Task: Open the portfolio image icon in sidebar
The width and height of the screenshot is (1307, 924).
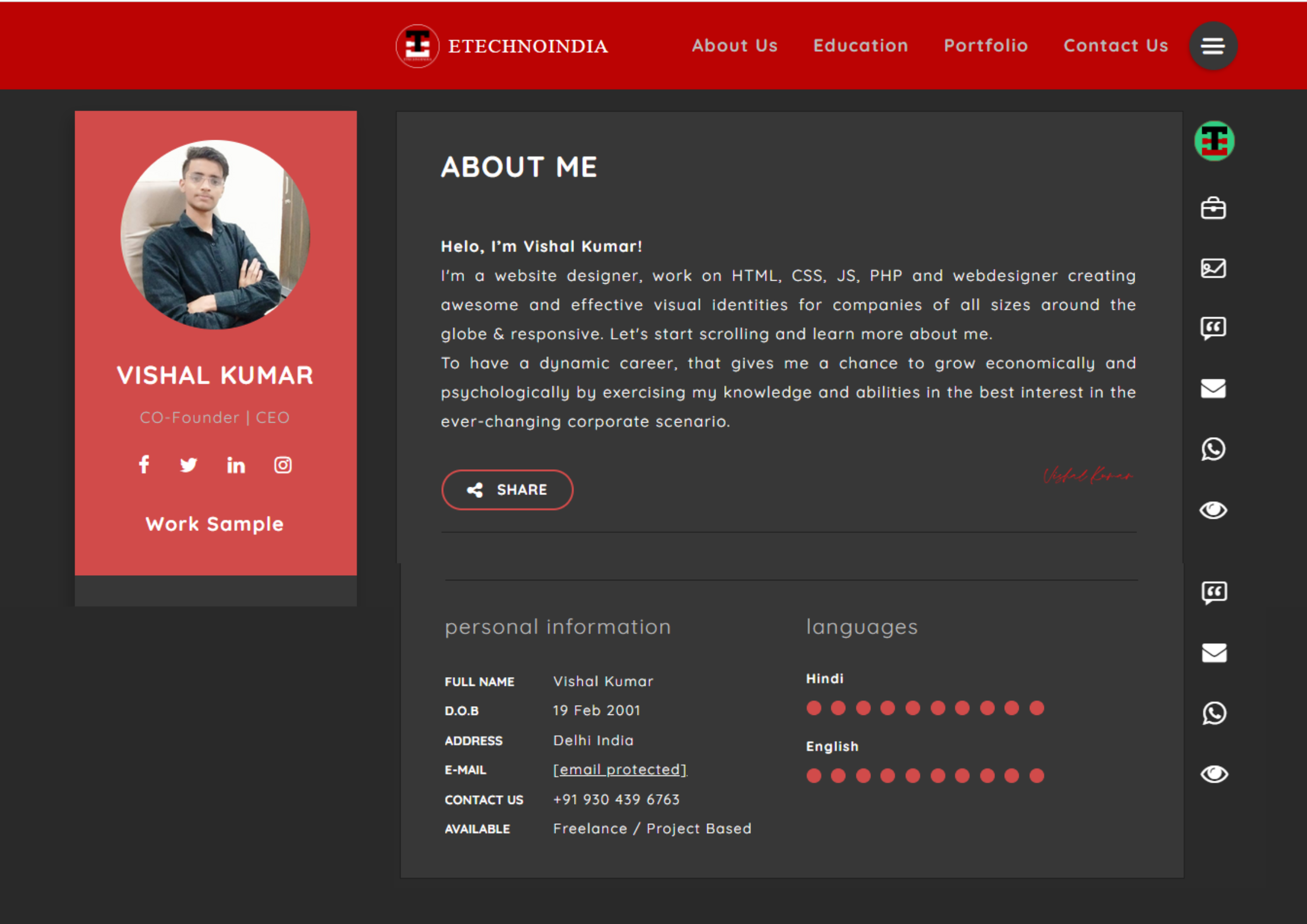Action: 1213,268
